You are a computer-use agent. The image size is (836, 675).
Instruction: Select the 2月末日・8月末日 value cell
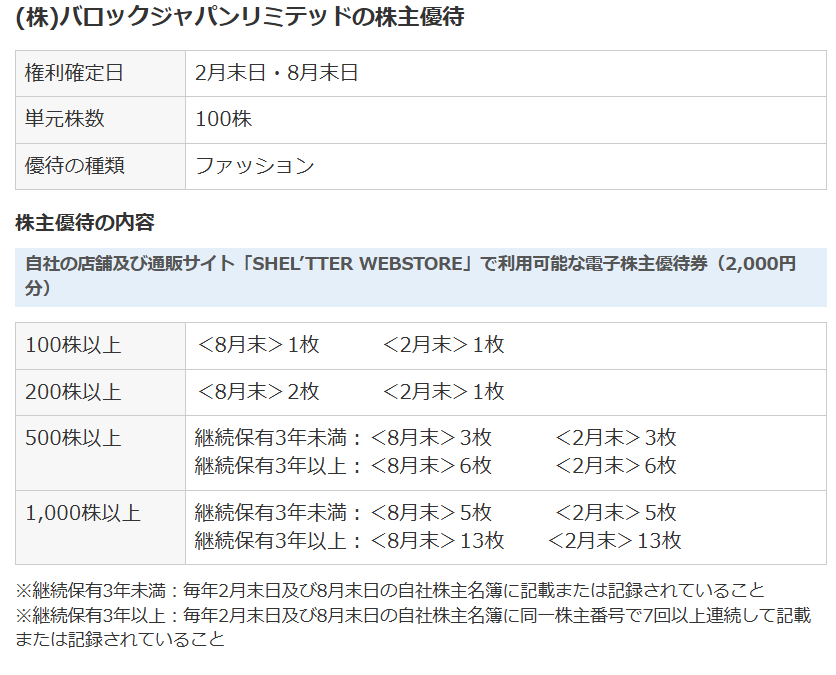coord(277,73)
